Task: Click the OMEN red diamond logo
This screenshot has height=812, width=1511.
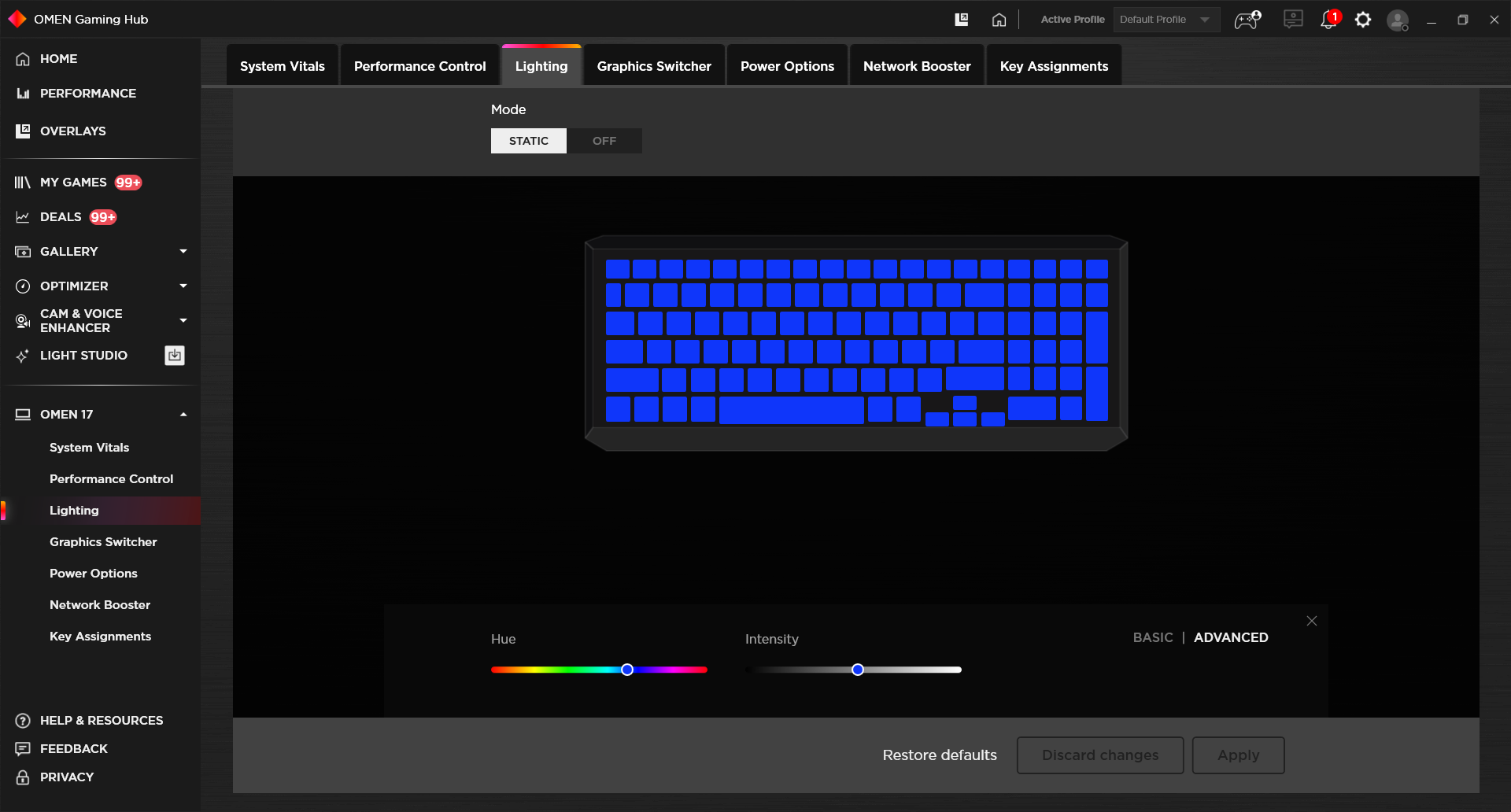Action: [17, 19]
